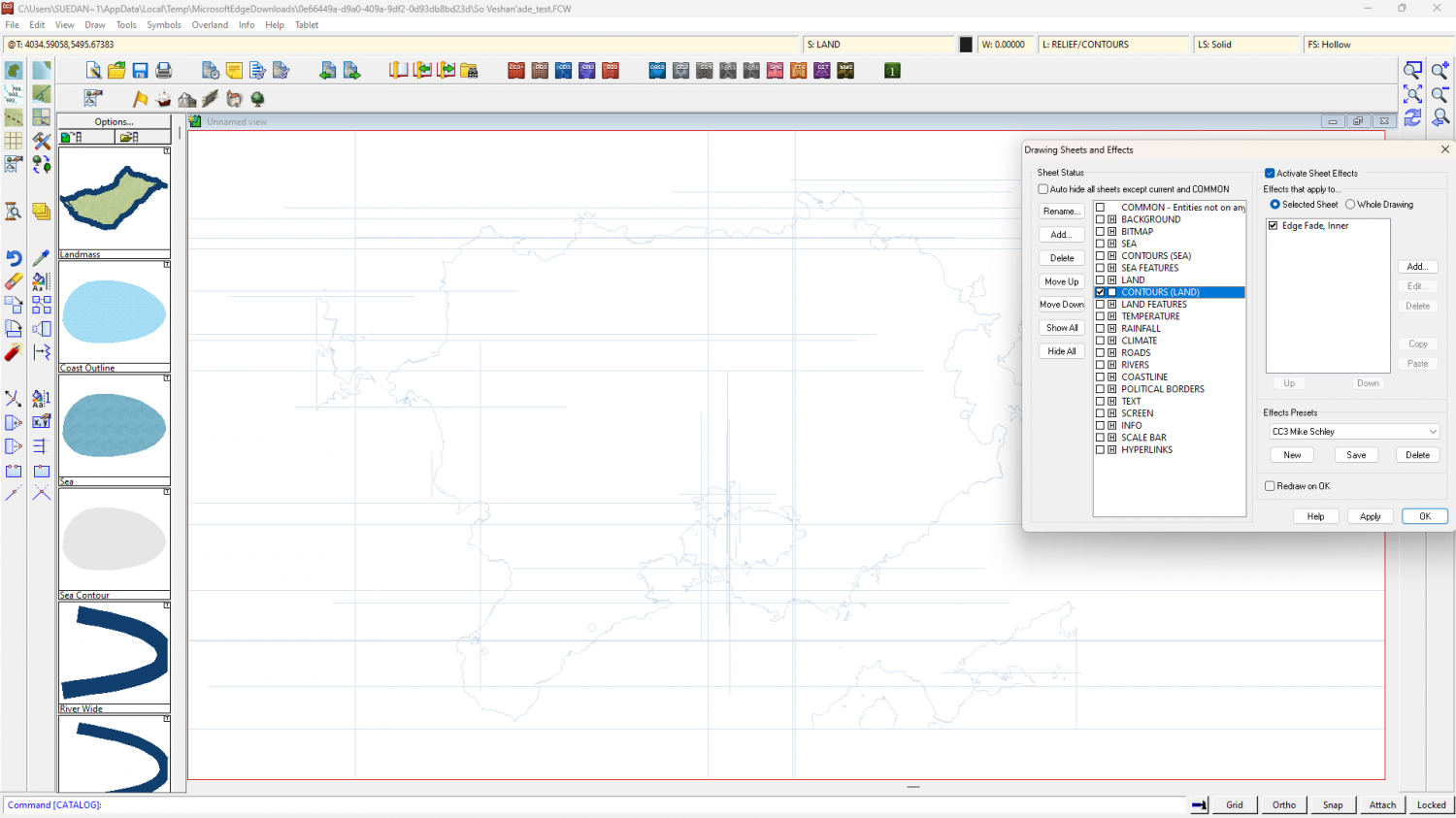Click the Hide All sheets button

(1062, 351)
